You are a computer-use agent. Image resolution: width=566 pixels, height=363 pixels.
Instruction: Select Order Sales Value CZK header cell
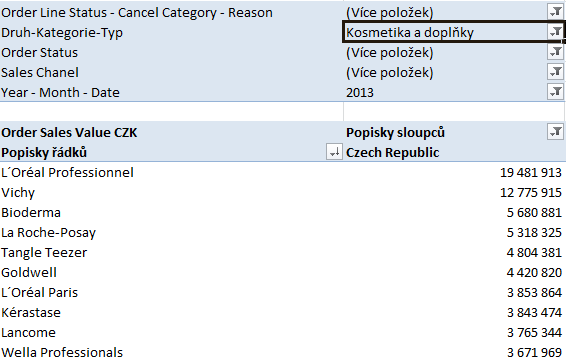pyautogui.click(x=172, y=132)
